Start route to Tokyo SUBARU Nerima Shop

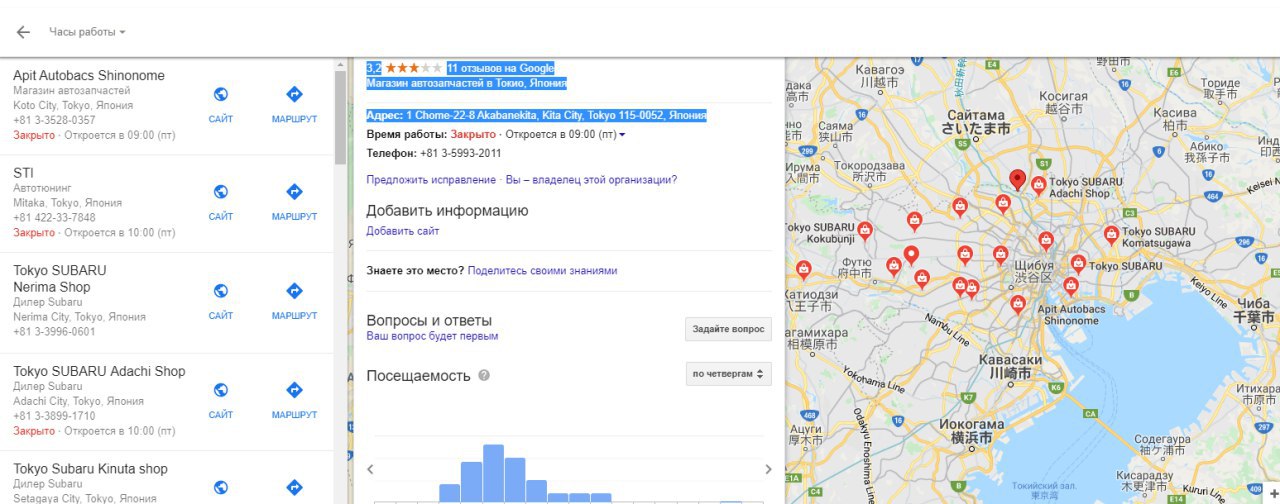(294, 291)
